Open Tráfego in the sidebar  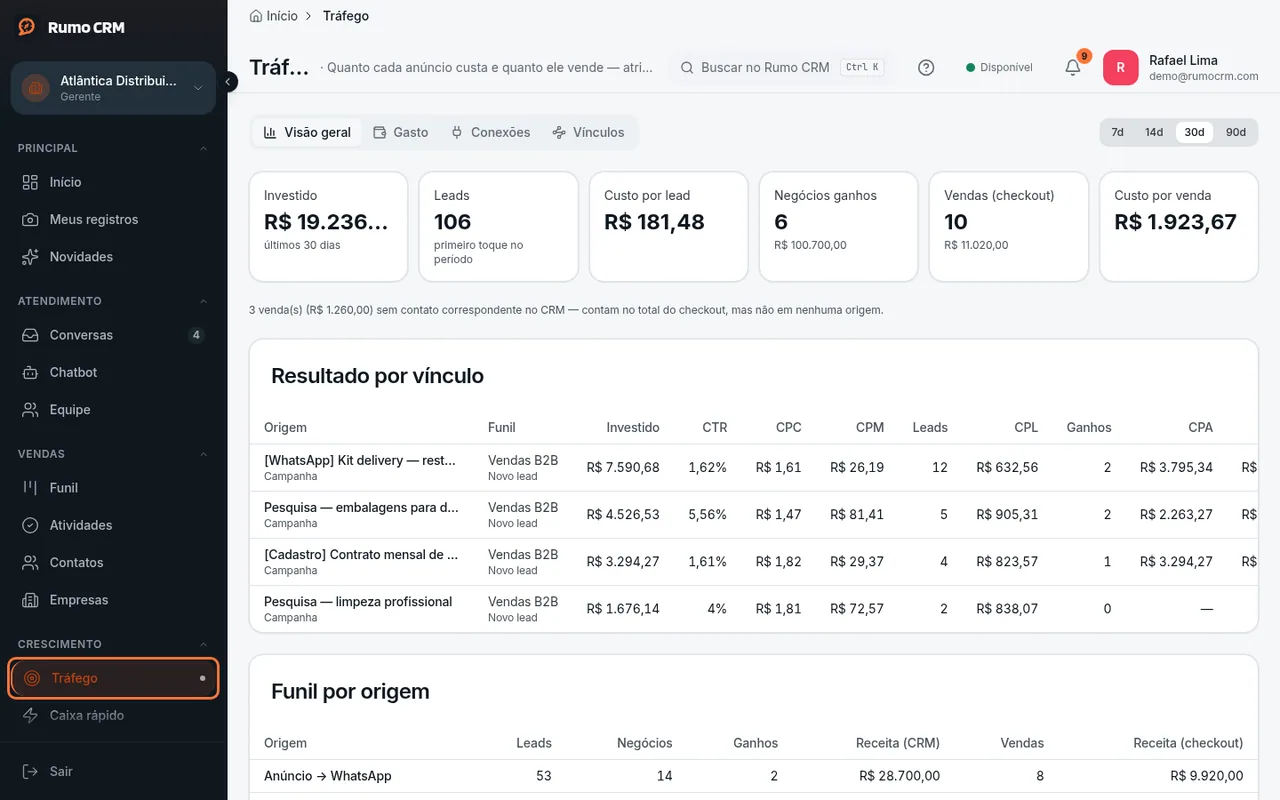point(113,678)
